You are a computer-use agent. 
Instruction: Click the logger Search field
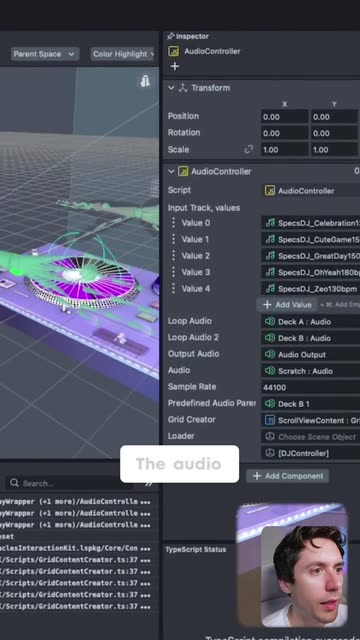[x=69, y=483]
